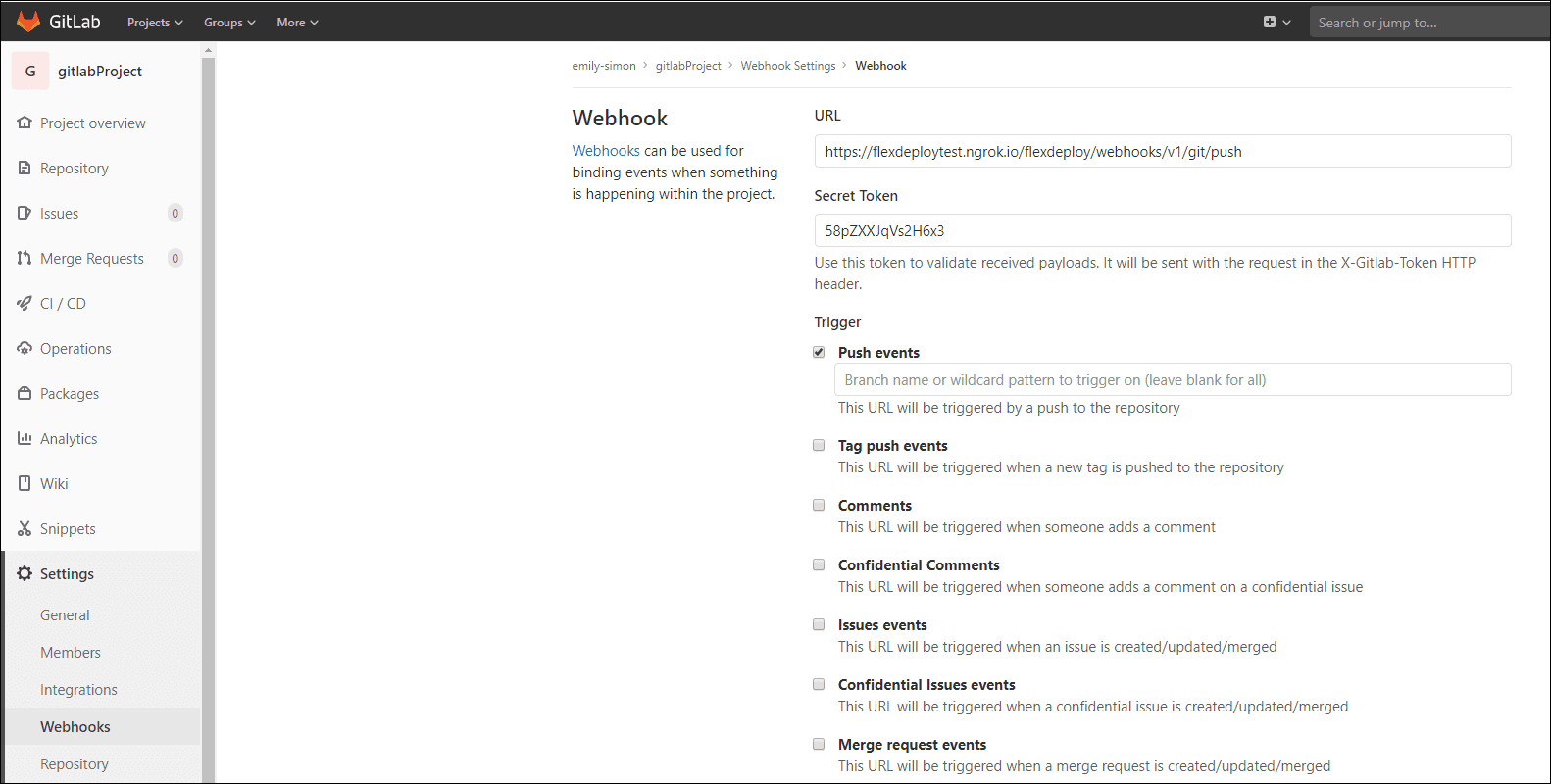Click the Webhook breadcrumb link

(880, 66)
